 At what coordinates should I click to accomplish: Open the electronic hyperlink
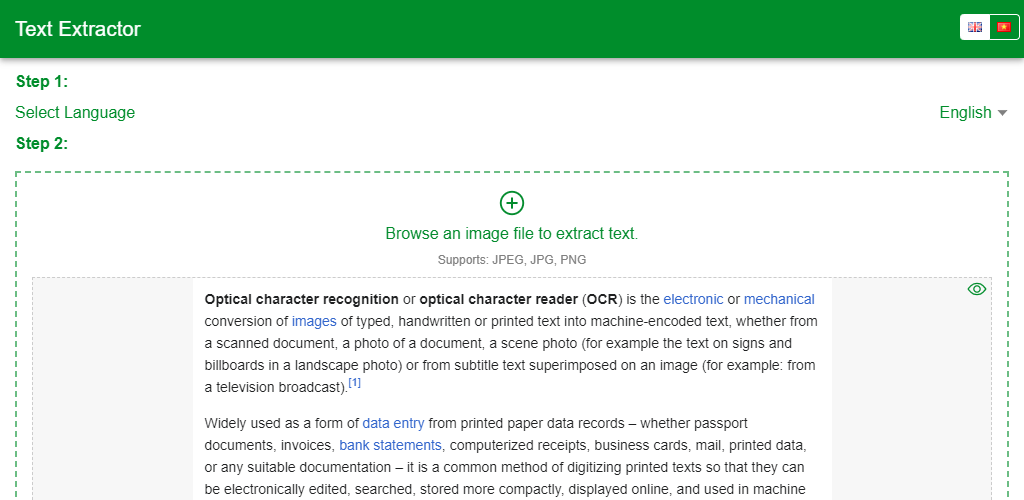[x=693, y=299]
